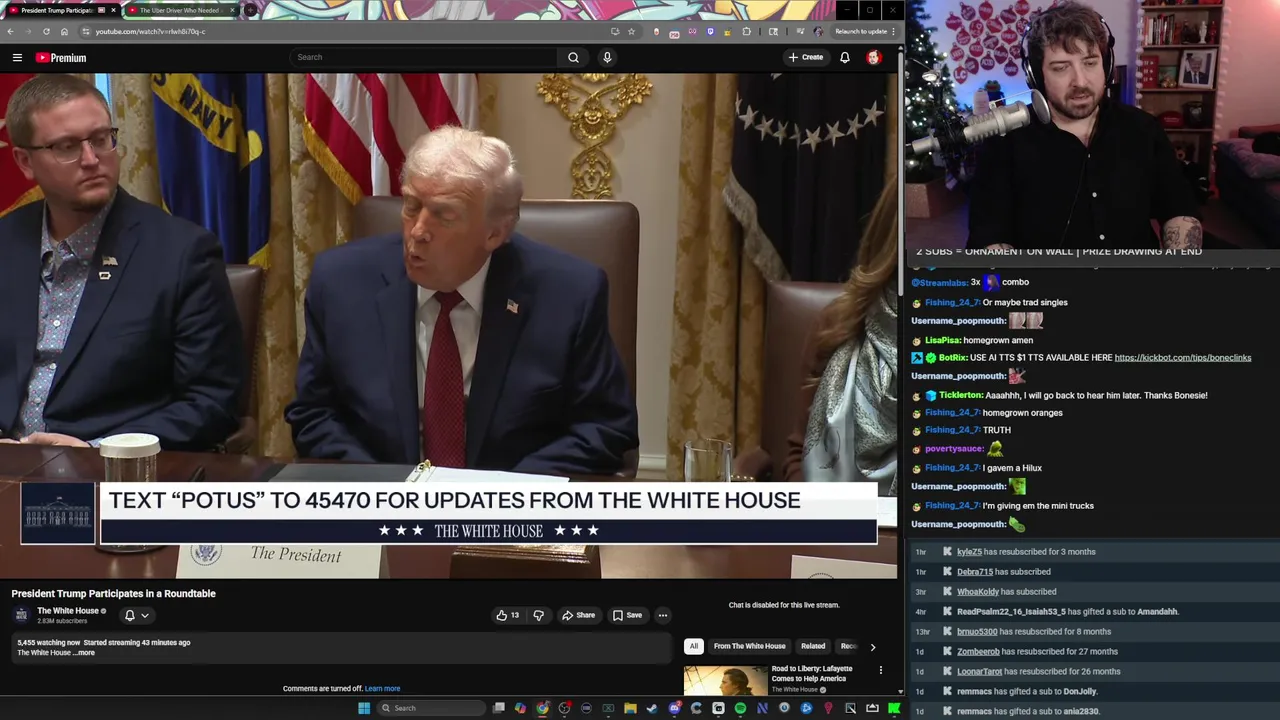Click the video title President Trump Participates
The width and height of the screenshot is (1280, 720).
coord(114,594)
